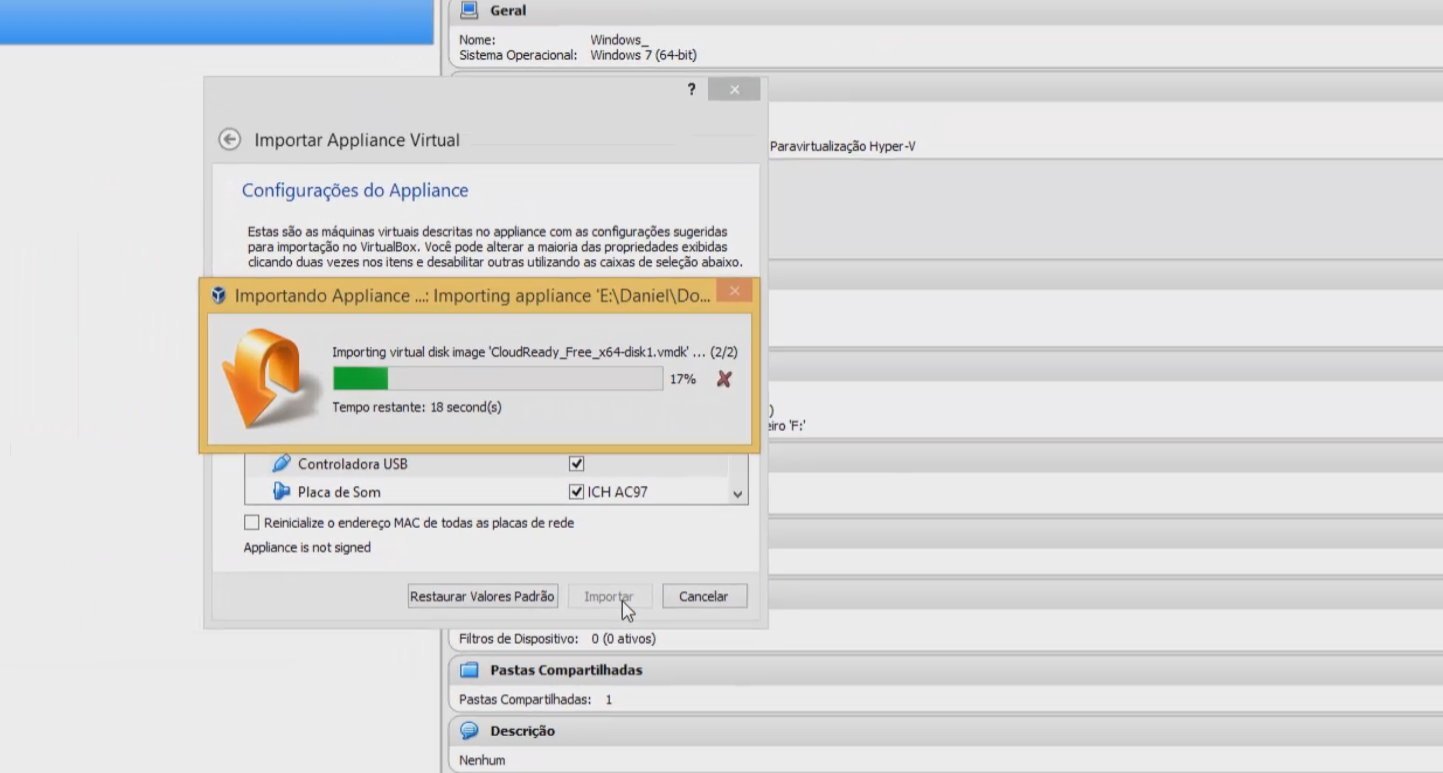Viewport: 1443px width, 773px height.
Task: Cancel the disk import with the red X
Action: point(725,379)
